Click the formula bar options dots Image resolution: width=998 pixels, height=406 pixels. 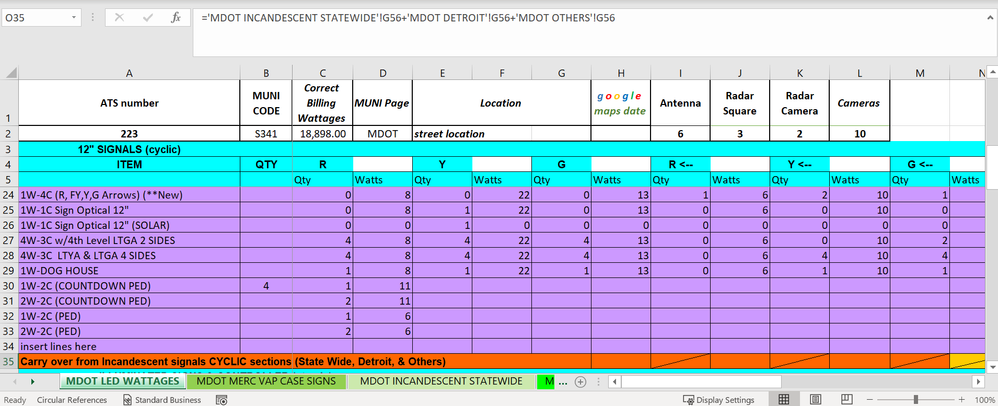(93, 18)
